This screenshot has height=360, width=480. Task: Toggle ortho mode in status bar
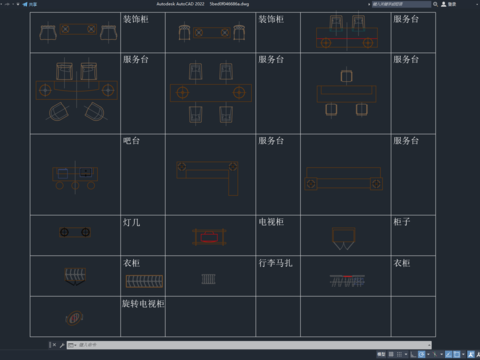[413, 354]
